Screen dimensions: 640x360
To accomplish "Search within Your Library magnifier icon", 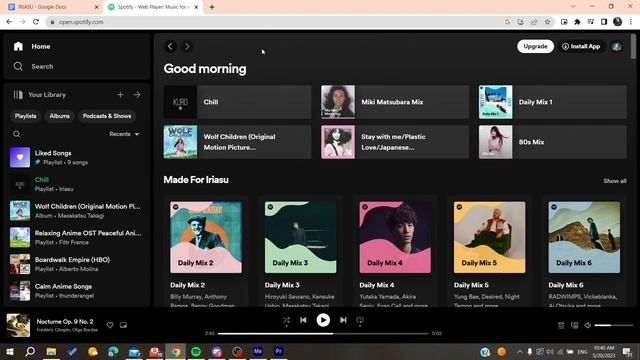I will click(x=16, y=134).
